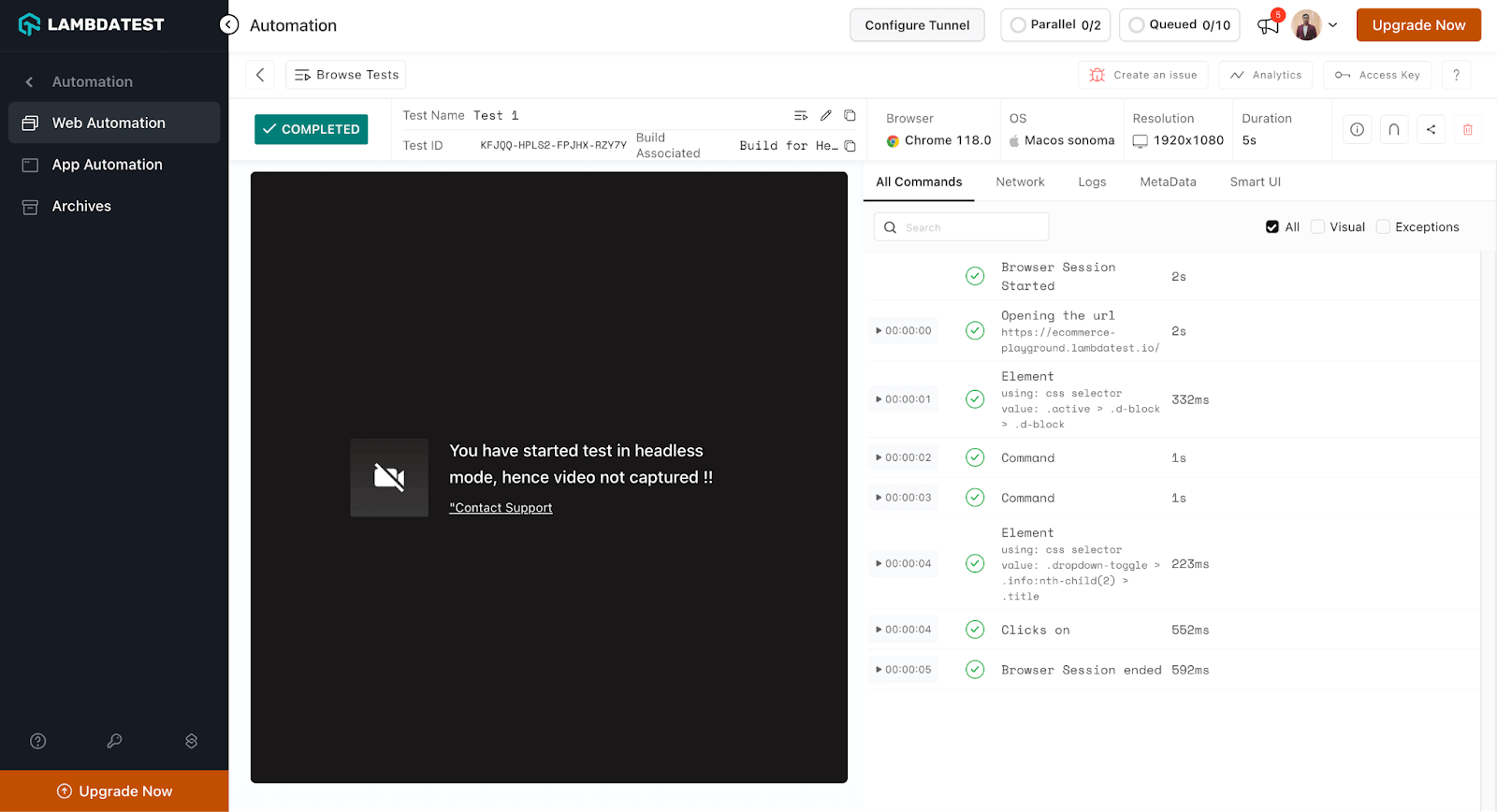This screenshot has width=1497, height=812.
Task: Open Web Automation in the sidebar
Action: tap(114, 123)
